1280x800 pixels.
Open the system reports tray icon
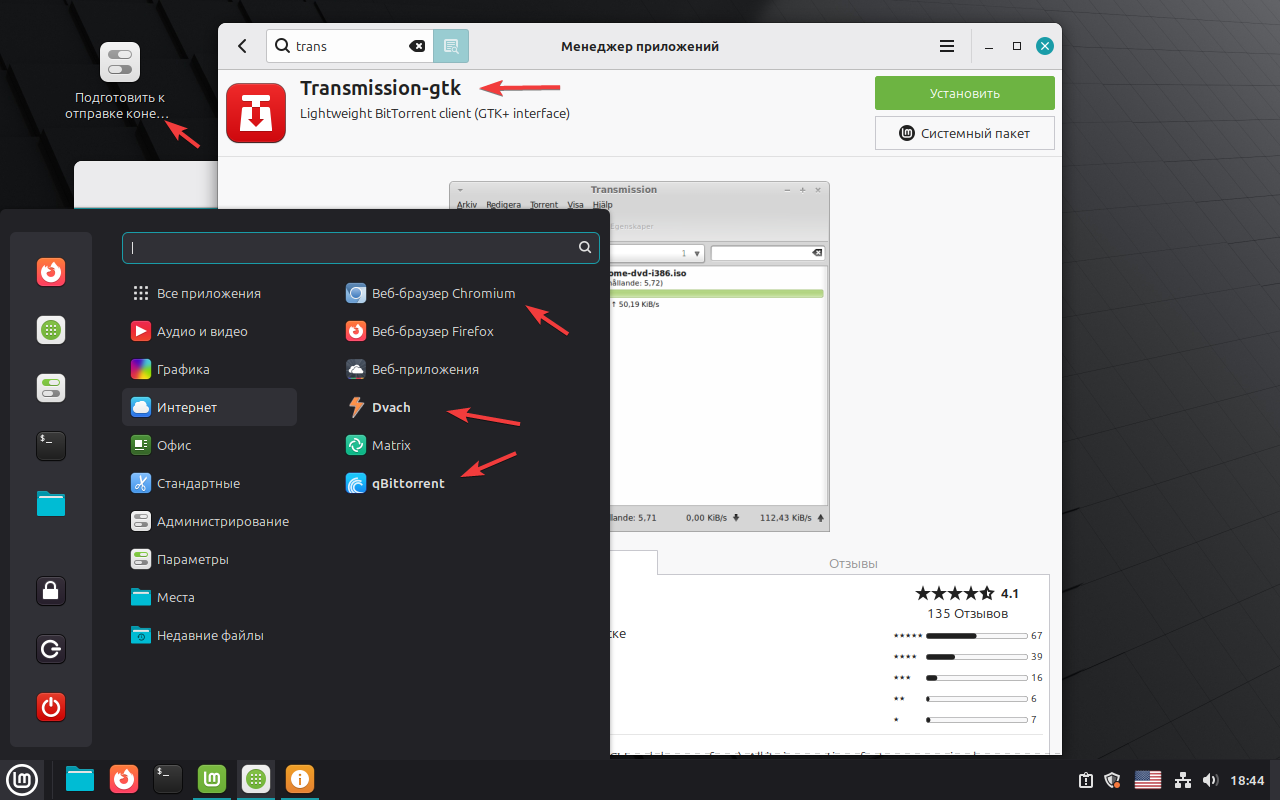(1086, 780)
